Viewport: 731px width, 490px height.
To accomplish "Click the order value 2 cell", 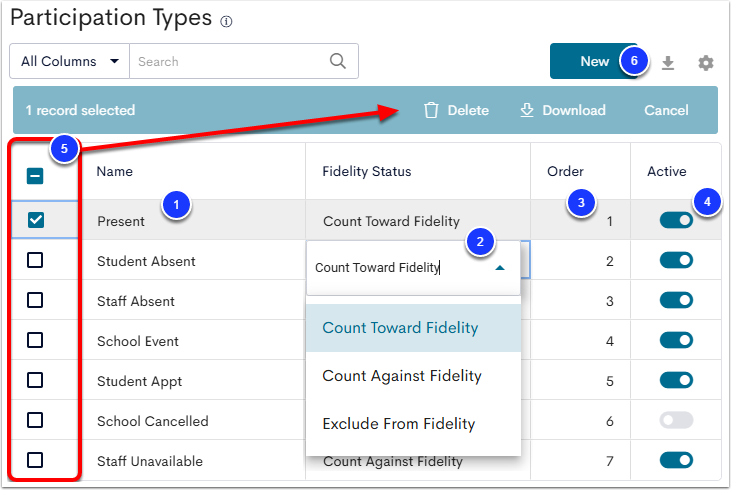I will point(580,261).
